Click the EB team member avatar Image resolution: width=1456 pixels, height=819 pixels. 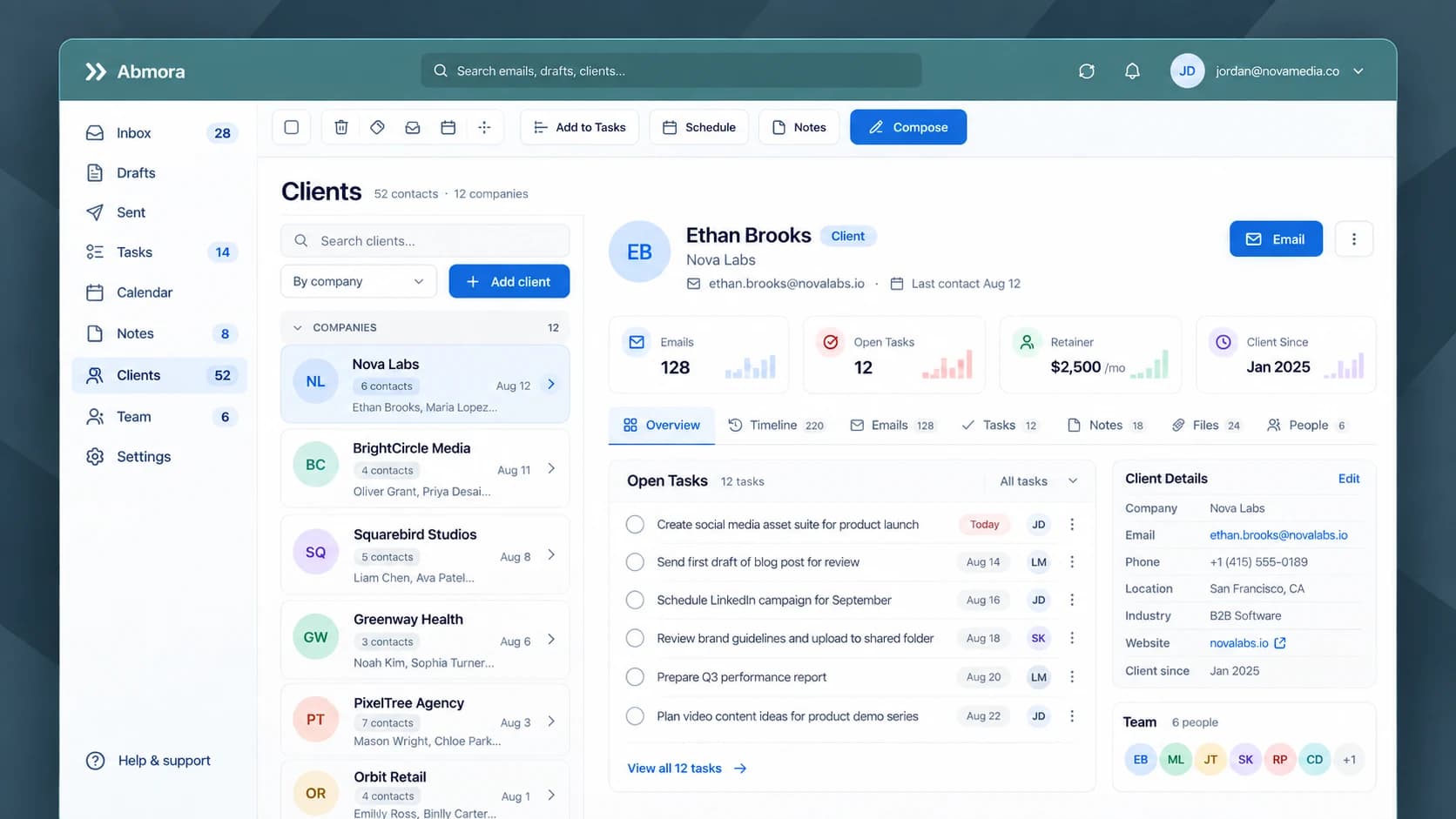[x=1141, y=760]
